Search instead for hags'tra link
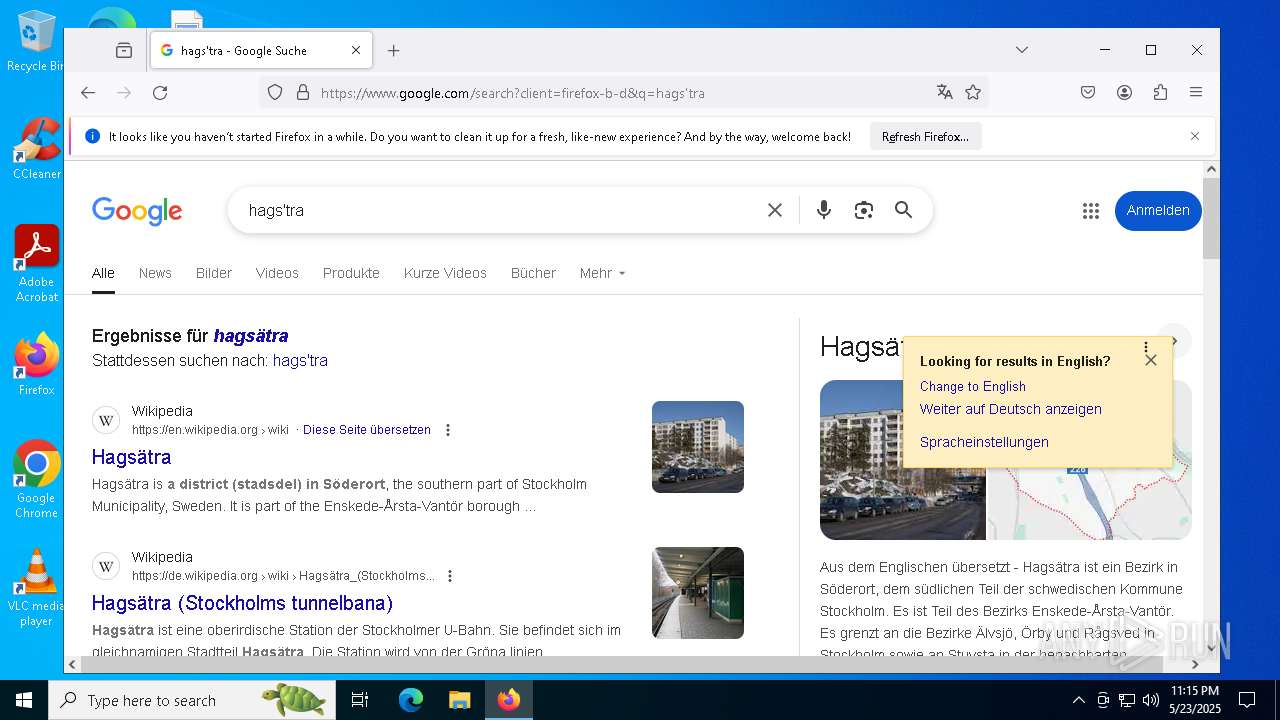1280x720 pixels. pos(300,360)
